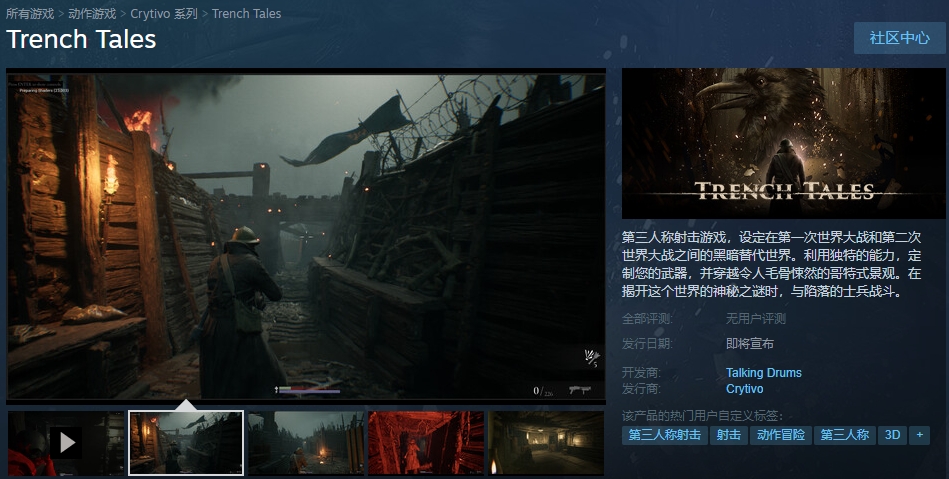Click the Trench Tales header capsule image
This screenshot has height=479, width=949.
pos(784,143)
